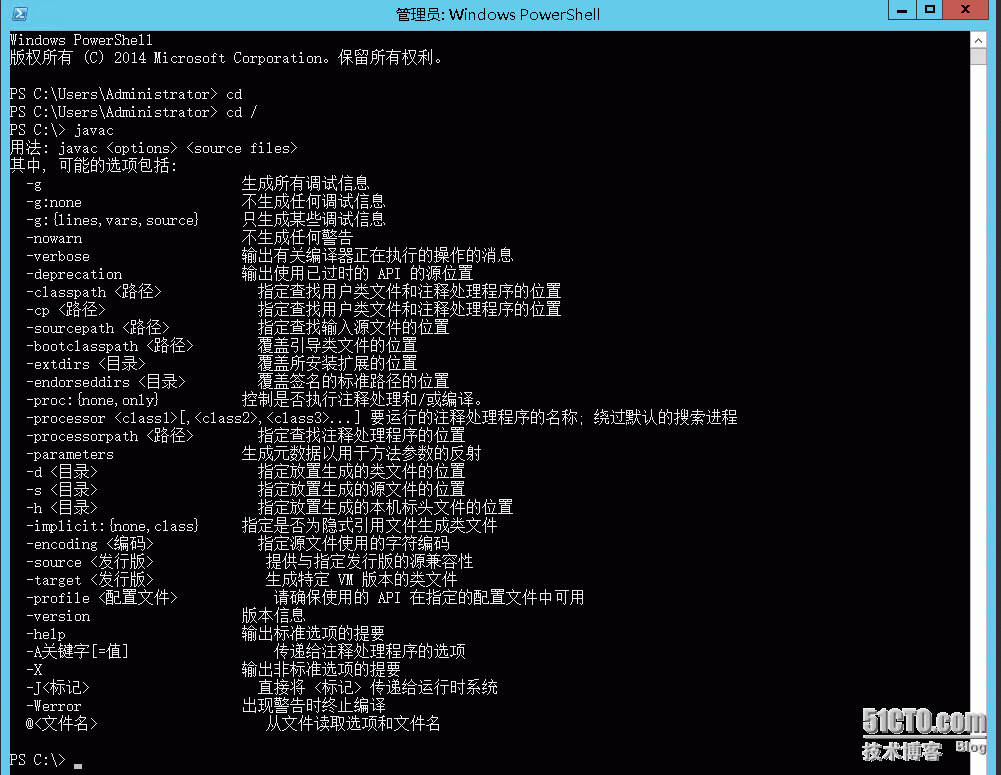Image resolution: width=1001 pixels, height=775 pixels.
Task: Click the text 'javac' command line
Action: click(62, 130)
